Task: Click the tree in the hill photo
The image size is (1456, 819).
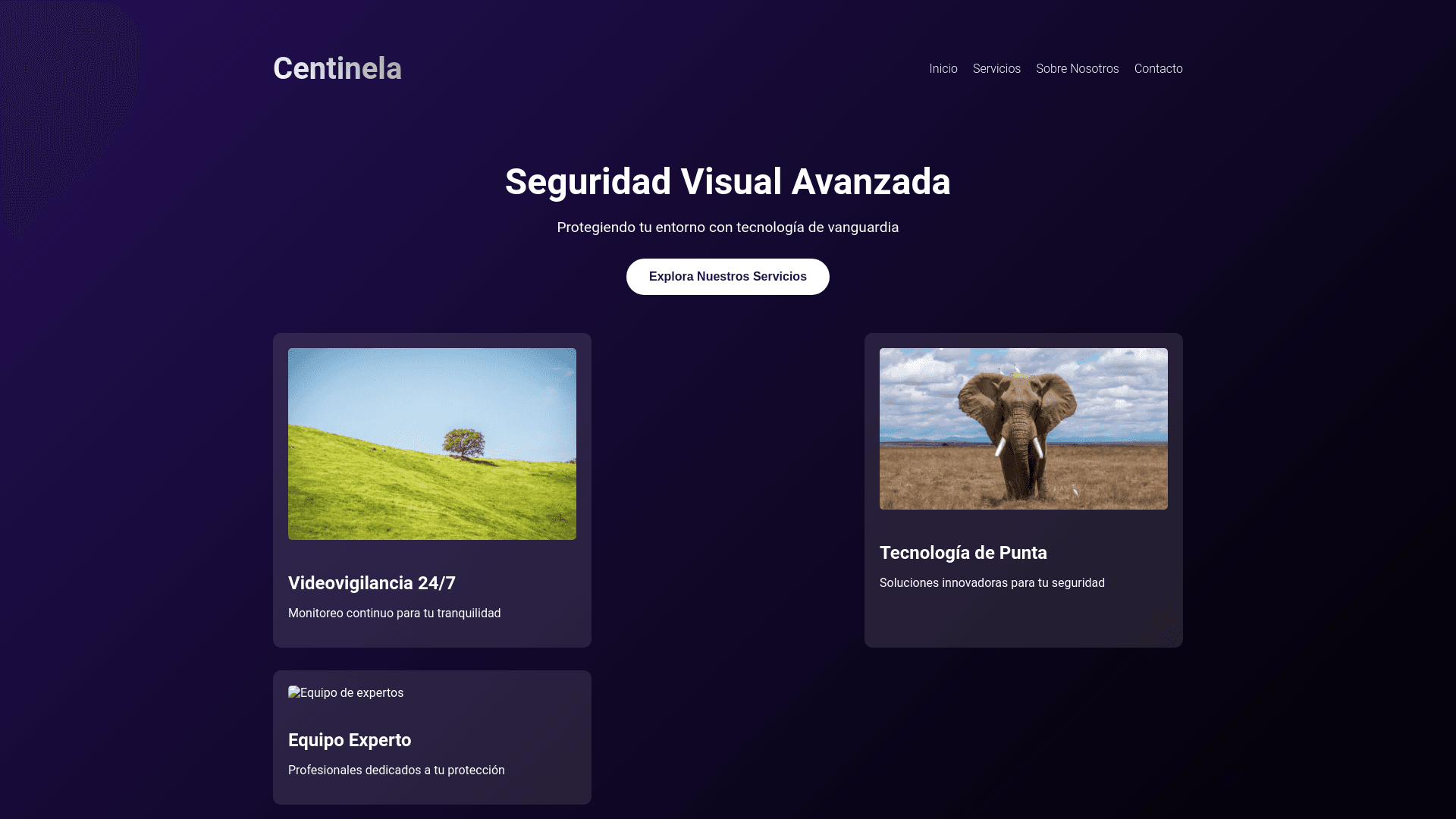Action: click(x=463, y=442)
